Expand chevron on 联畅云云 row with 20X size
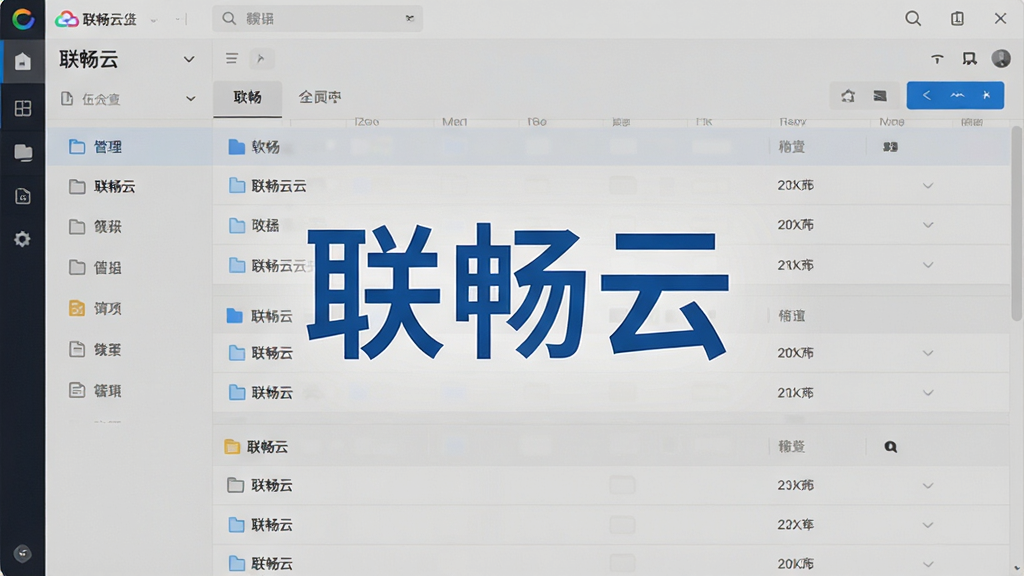 click(x=928, y=186)
